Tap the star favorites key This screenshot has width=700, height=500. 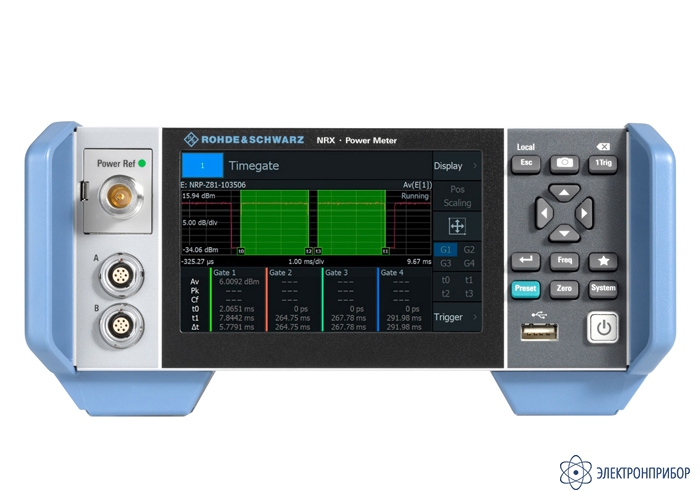603,261
